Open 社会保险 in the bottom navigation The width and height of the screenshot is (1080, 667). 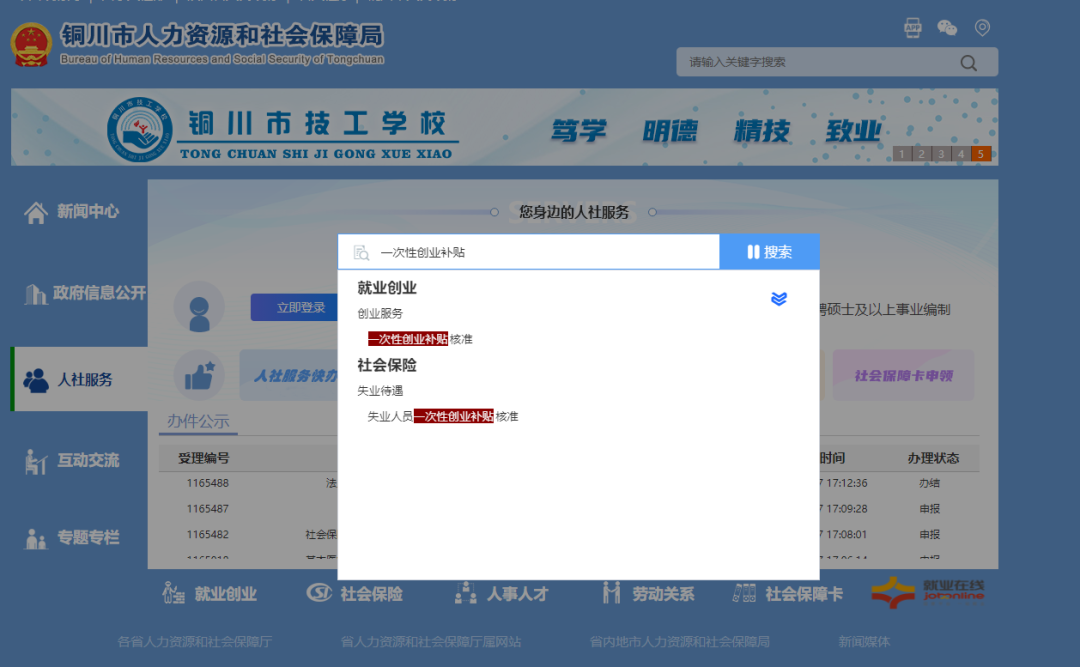click(x=371, y=594)
